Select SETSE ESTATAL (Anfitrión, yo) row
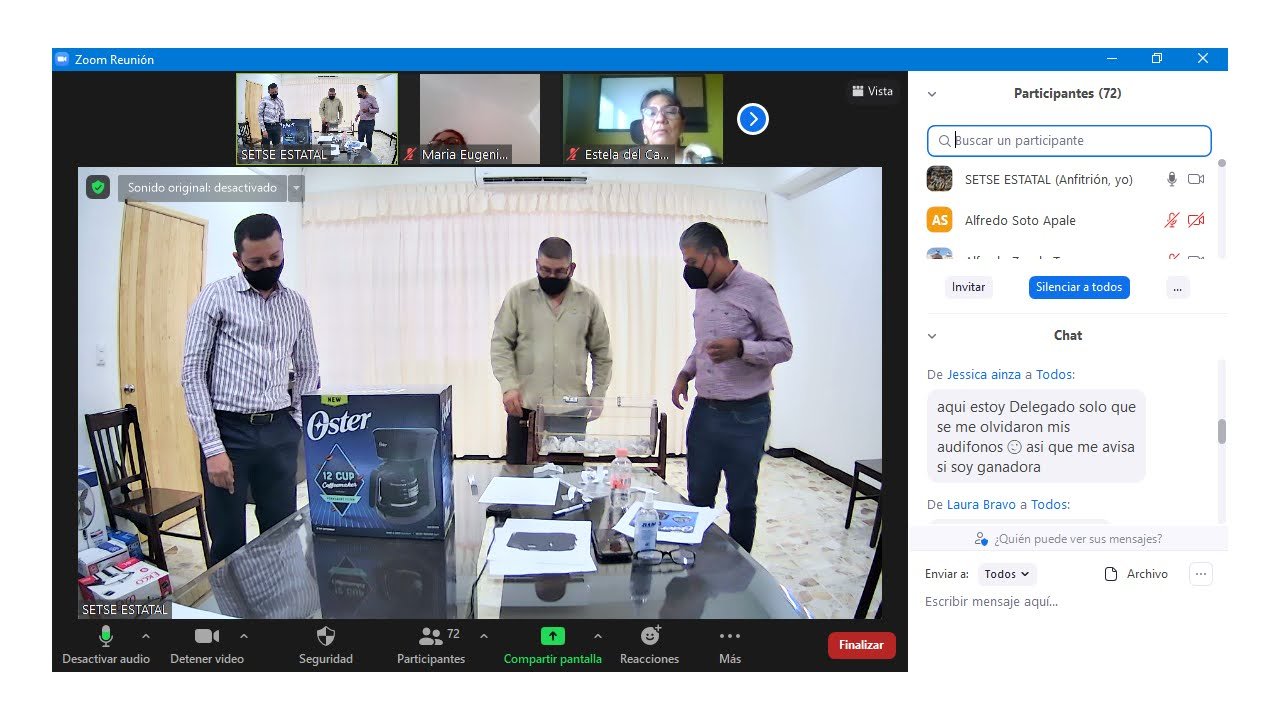The width and height of the screenshot is (1280, 720). pyautogui.click(x=1067, y=180)
